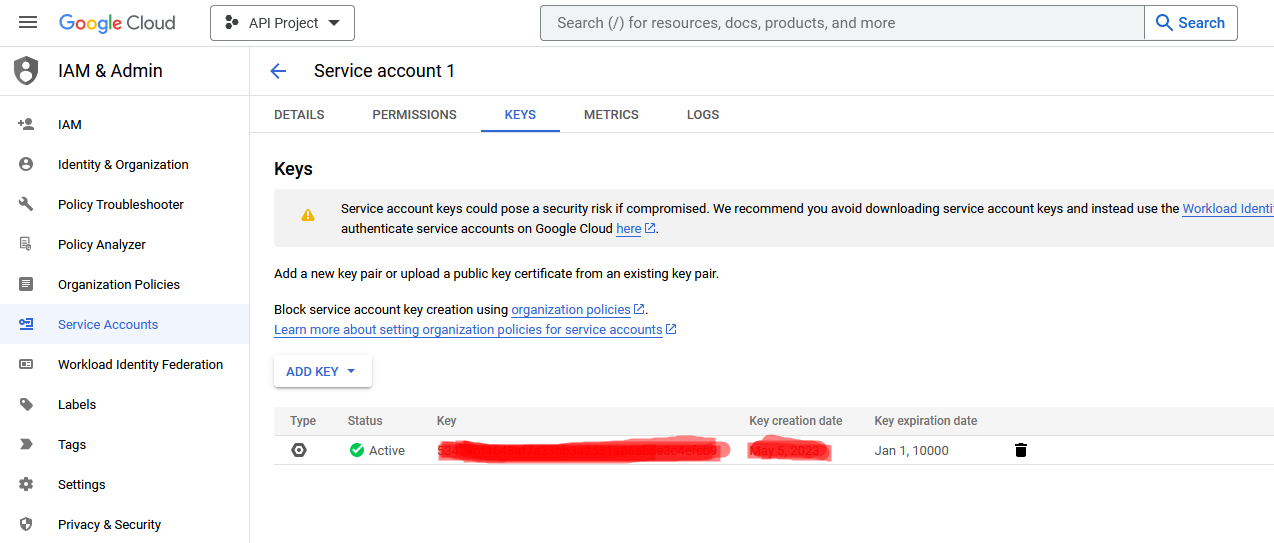
Task: Open Workload Identity Federation in sidebar
Action: 140,364
